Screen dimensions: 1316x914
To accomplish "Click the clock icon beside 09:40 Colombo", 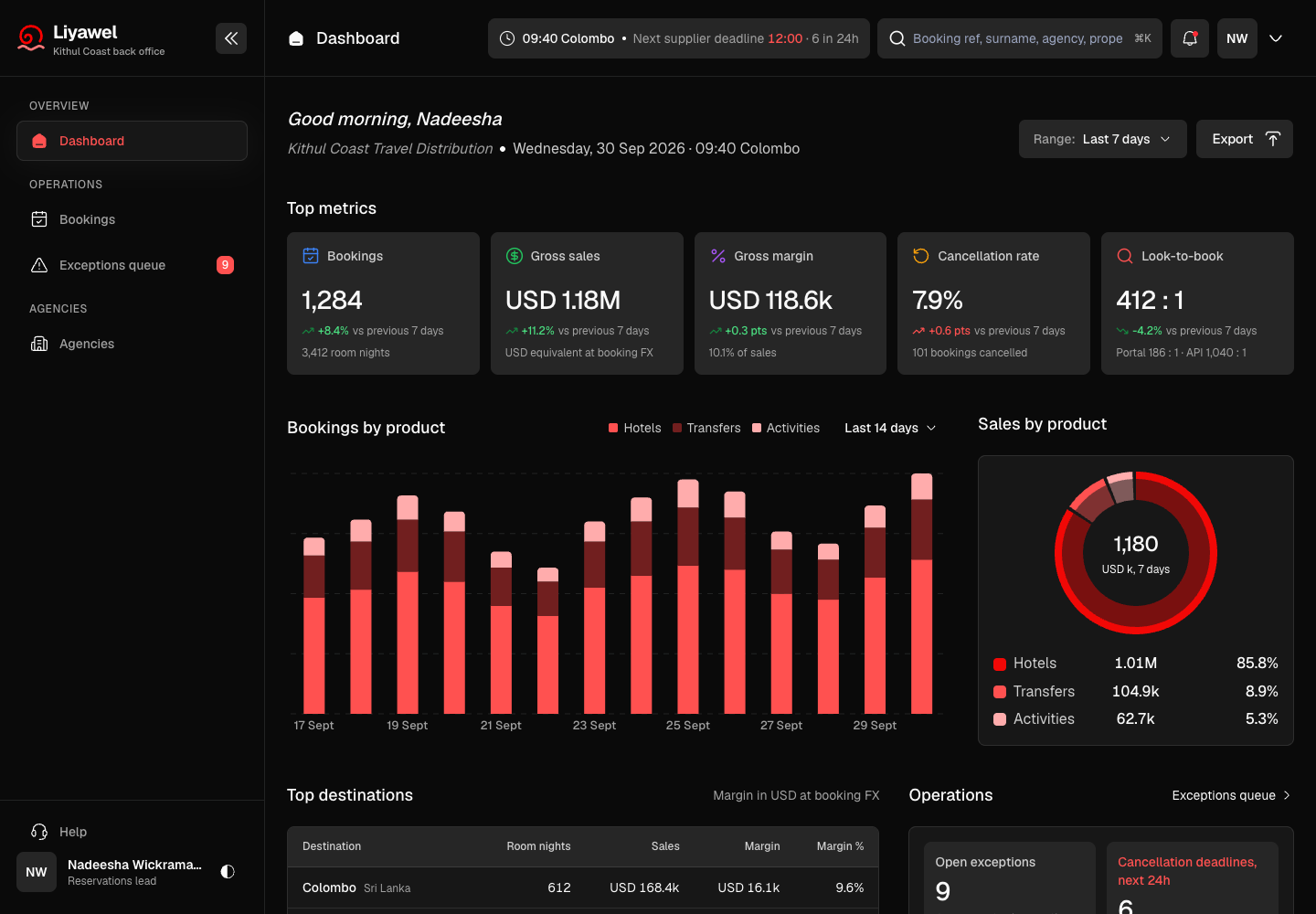I will click(507, 38).
